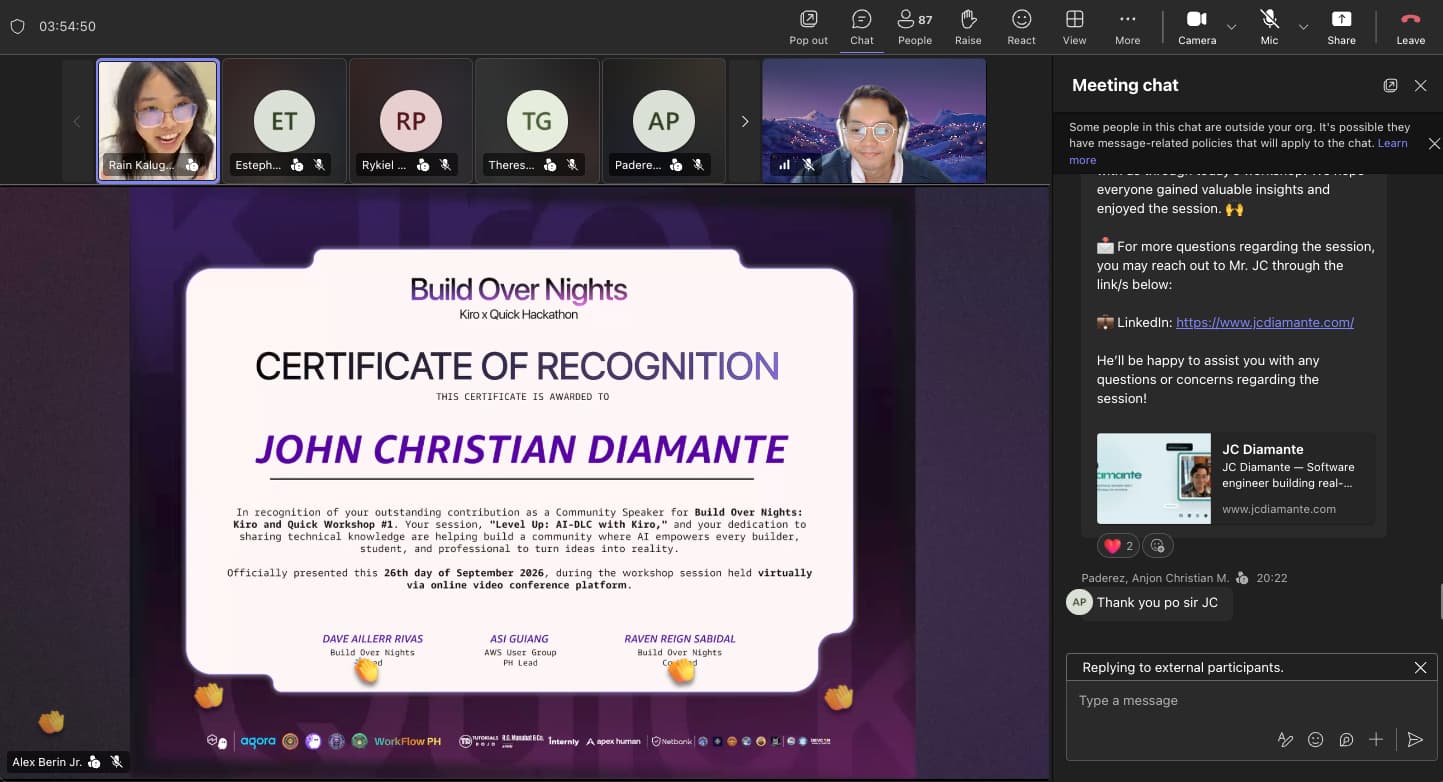1443x782 pixels.
Task: Unmute the Mic
Action: (1269, 27)
